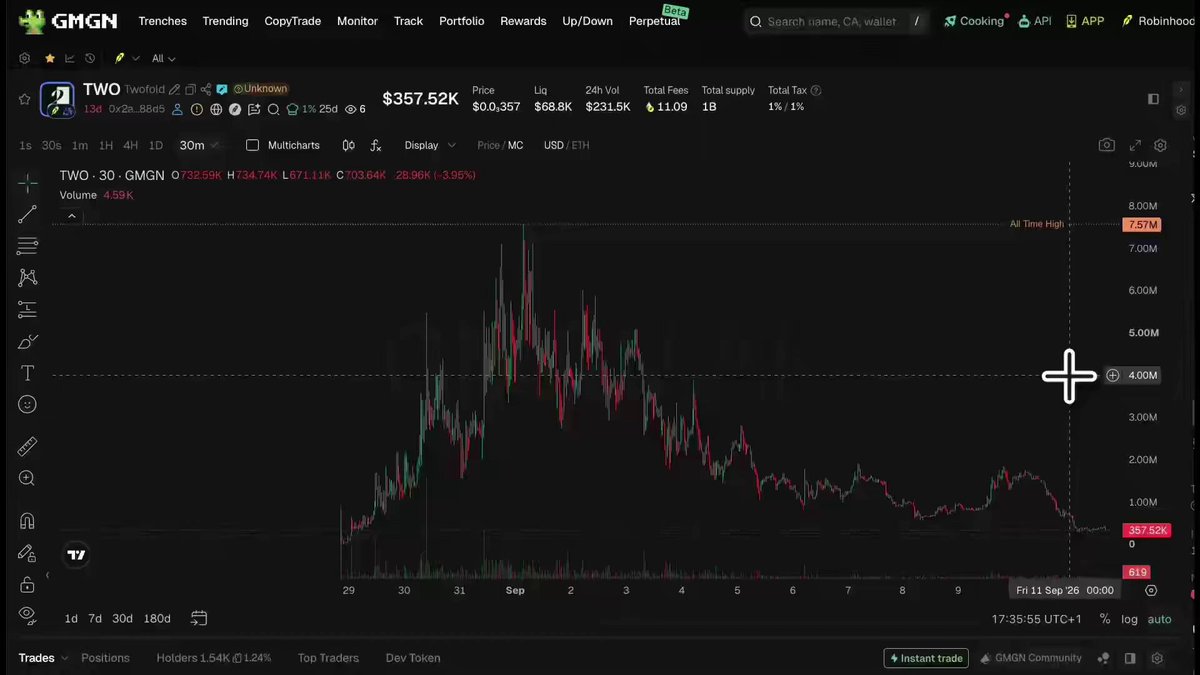1200x675 pixels.
Task: Switch to the Positions tab
Action: tap(105, 658)
